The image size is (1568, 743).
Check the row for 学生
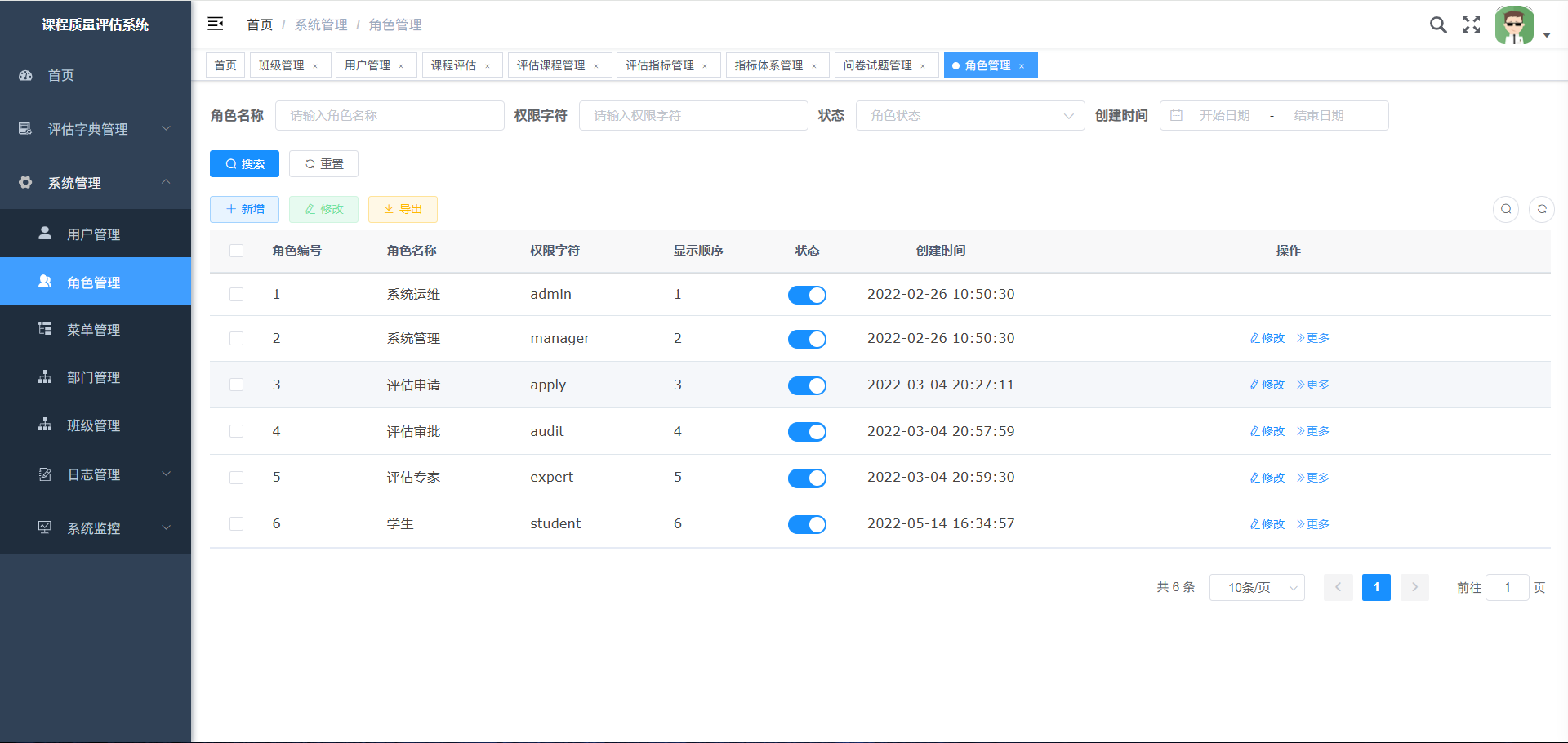pos(237,524)
